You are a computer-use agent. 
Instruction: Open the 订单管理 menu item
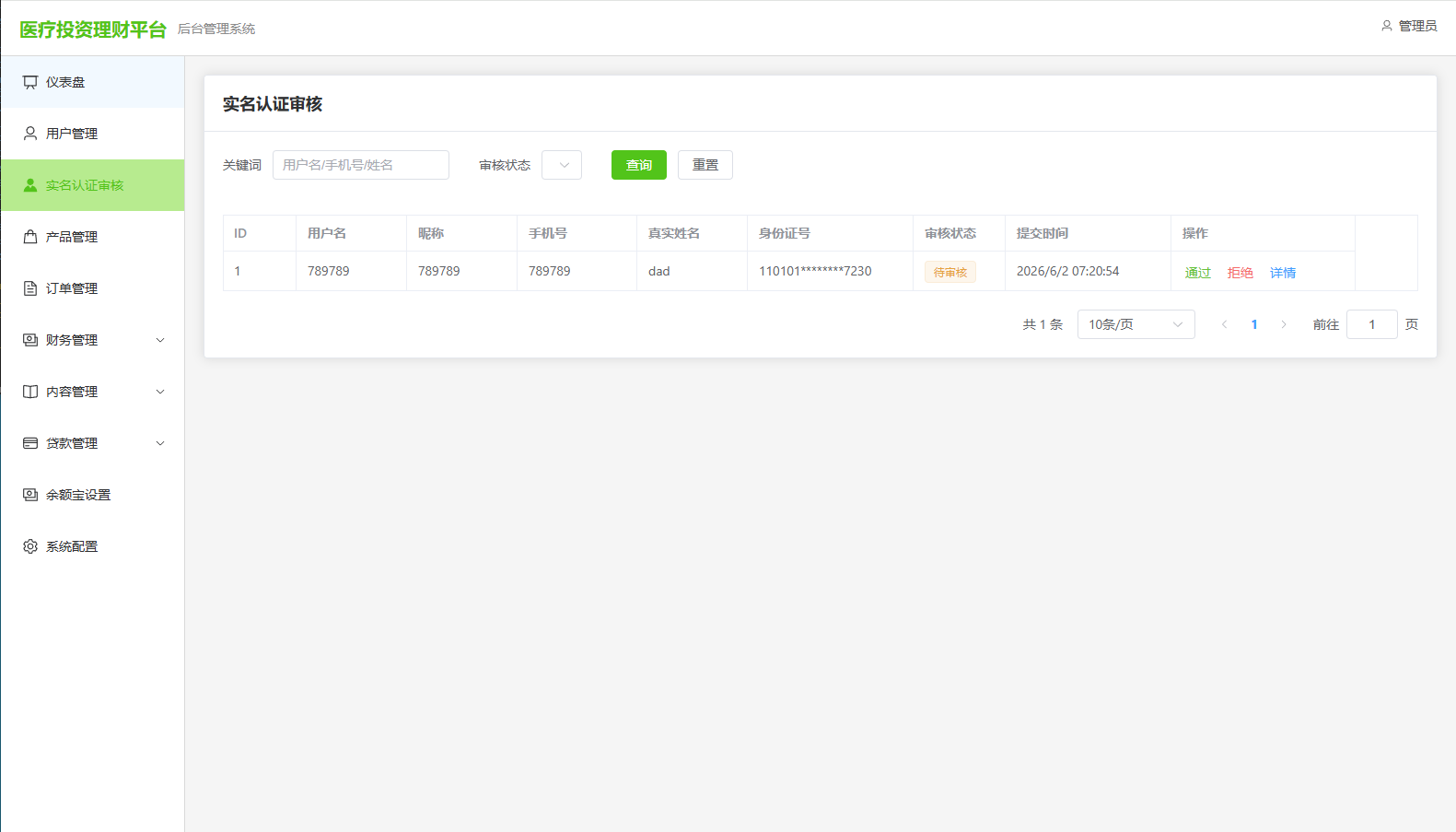pos(92,288)
